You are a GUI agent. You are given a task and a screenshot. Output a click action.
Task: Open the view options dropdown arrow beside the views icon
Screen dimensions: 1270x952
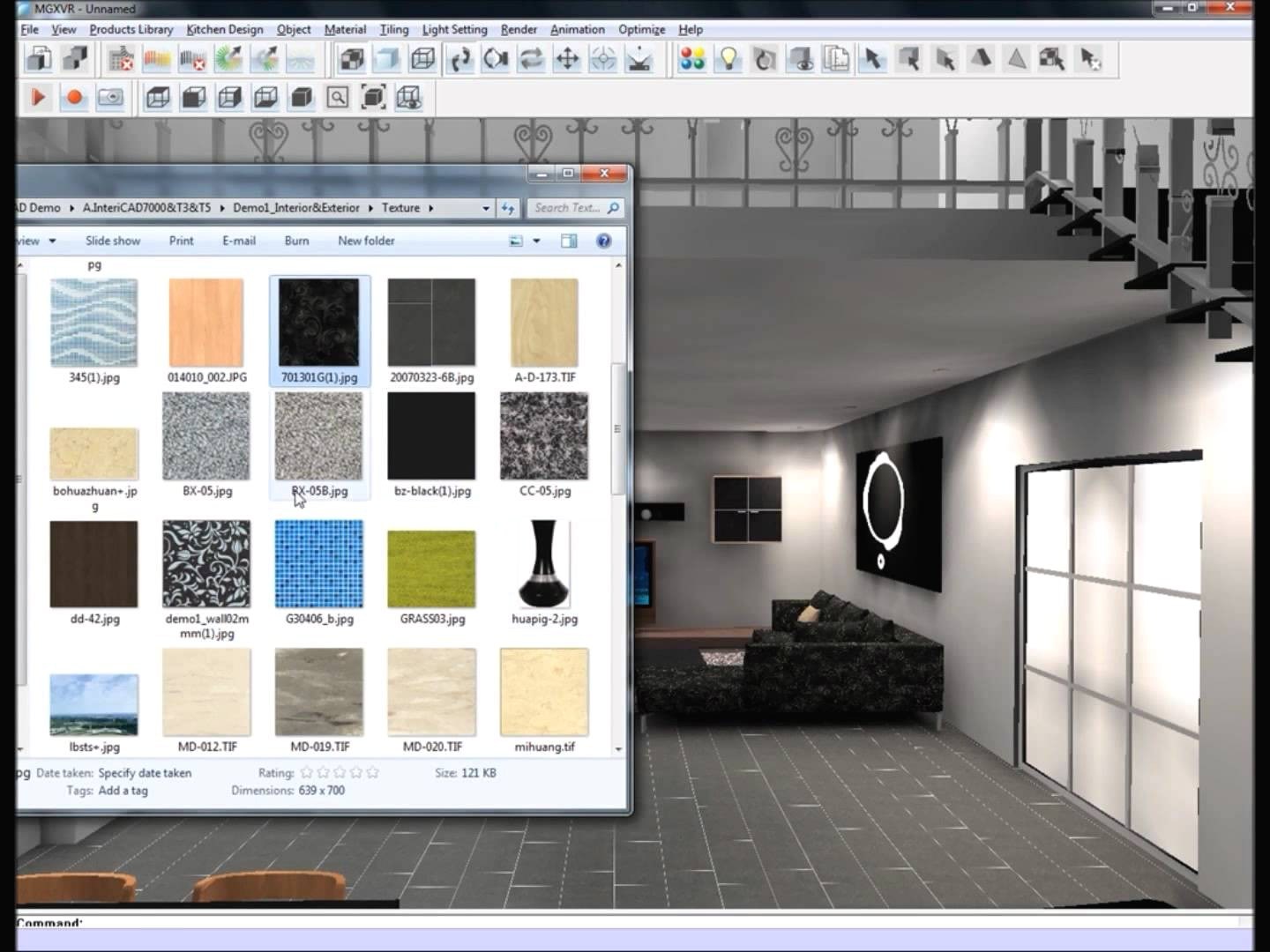point(536,241)
